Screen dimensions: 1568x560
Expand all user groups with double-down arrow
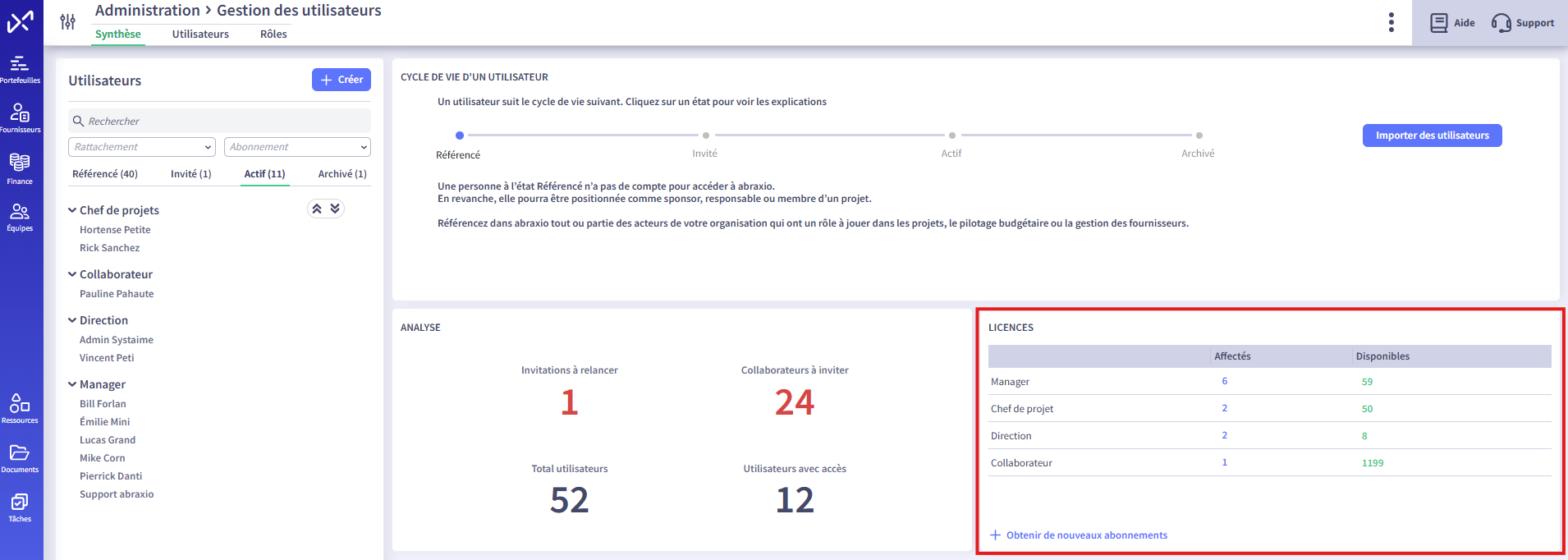pyautogui.click(x=335, y=209)
